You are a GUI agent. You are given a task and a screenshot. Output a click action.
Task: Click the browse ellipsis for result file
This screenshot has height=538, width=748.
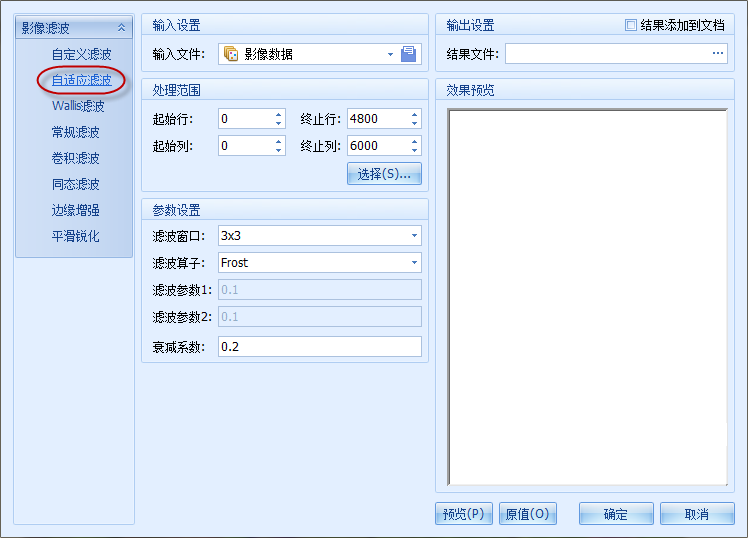[x=717, y=53]
